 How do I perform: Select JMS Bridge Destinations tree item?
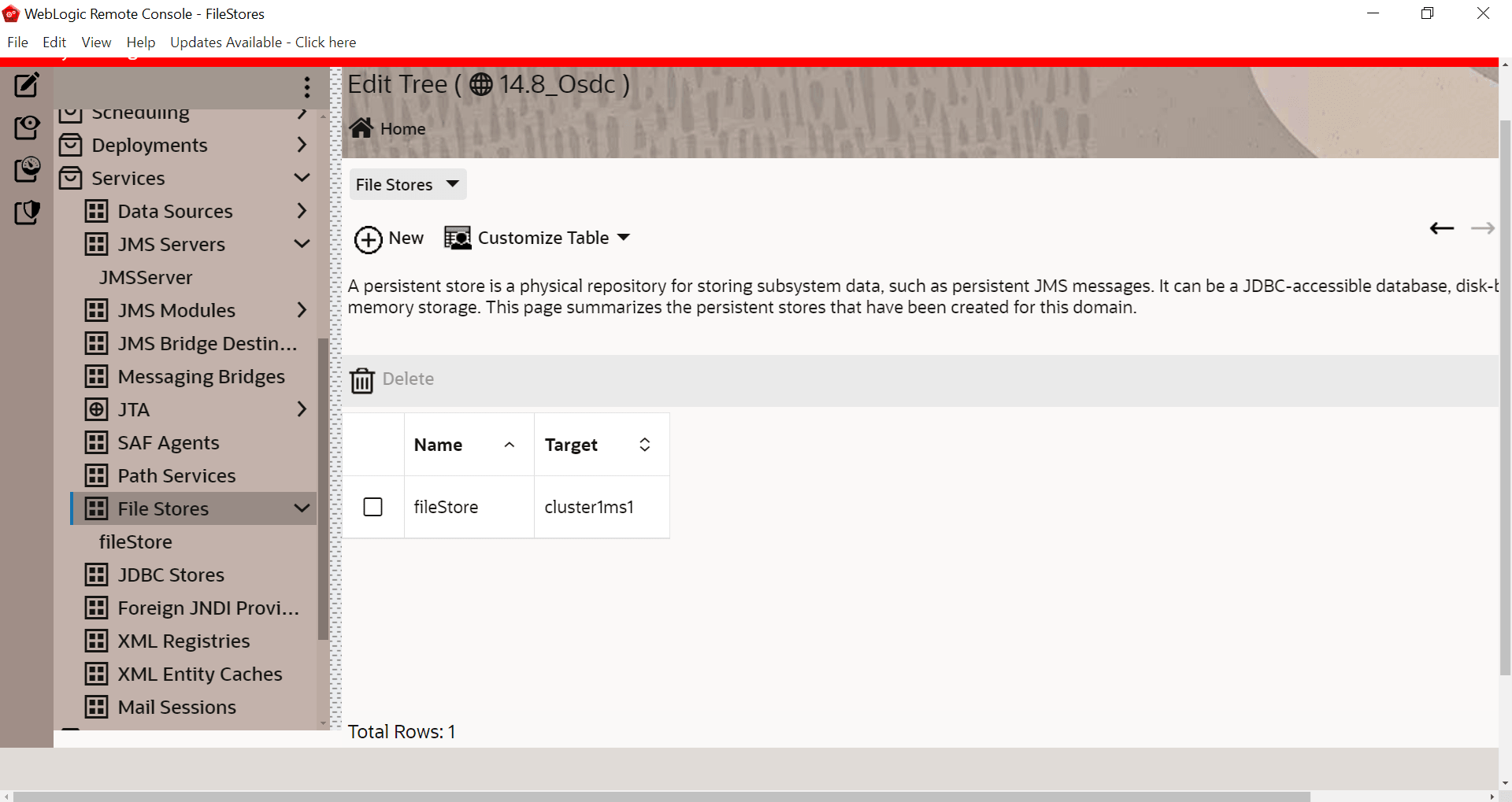tap(207, 343)
